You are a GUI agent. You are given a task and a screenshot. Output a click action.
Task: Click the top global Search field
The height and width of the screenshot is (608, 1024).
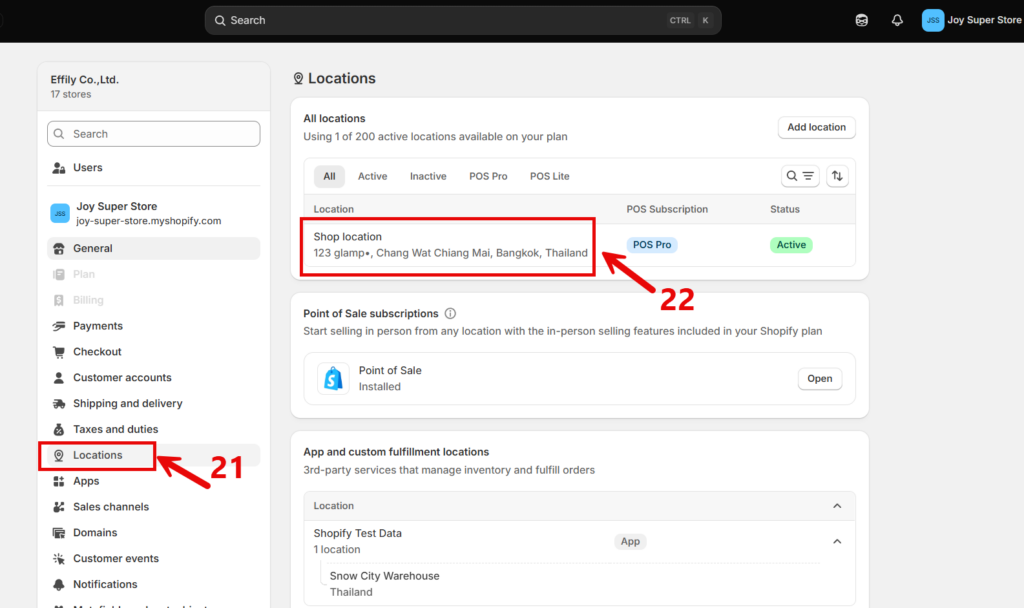(x=463, y=20)
